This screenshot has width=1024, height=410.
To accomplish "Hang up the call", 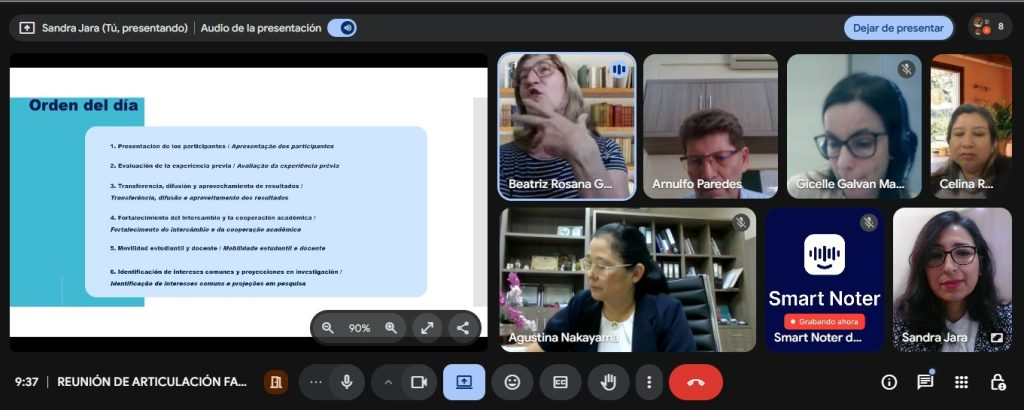I will [696, 382].
